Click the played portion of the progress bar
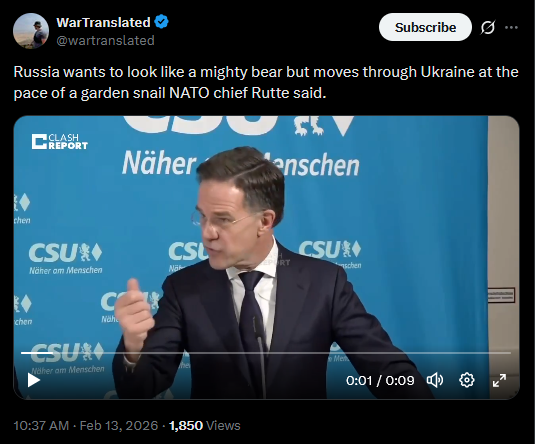 point(38,353)
